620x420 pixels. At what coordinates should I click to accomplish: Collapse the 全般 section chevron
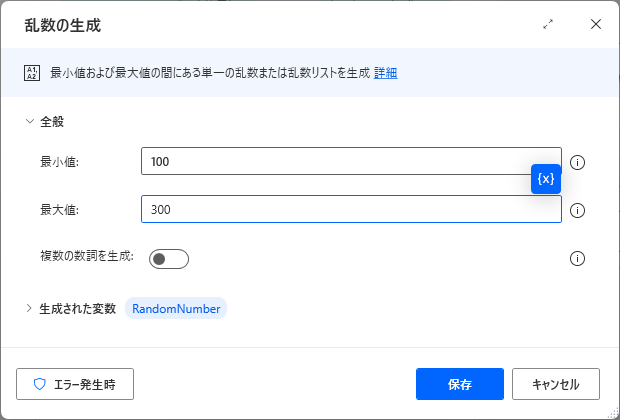point(29,121)
